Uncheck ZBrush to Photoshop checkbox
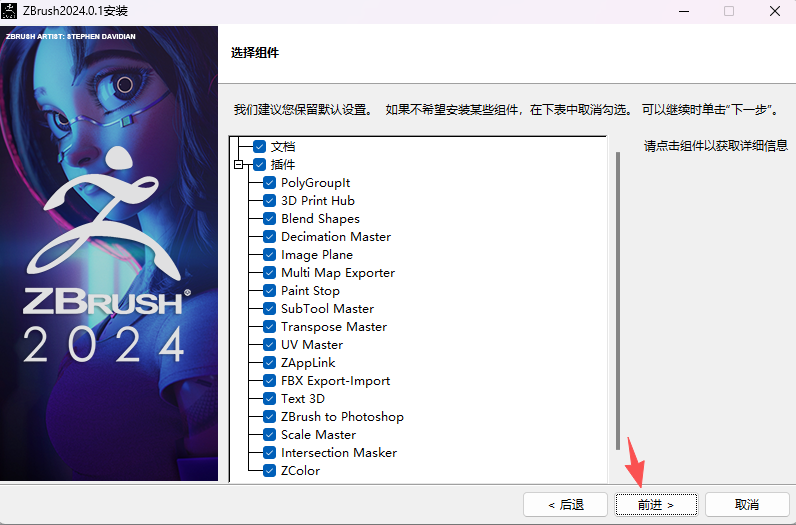The width and height of the screenshot is (796, 525). [270, 417]
